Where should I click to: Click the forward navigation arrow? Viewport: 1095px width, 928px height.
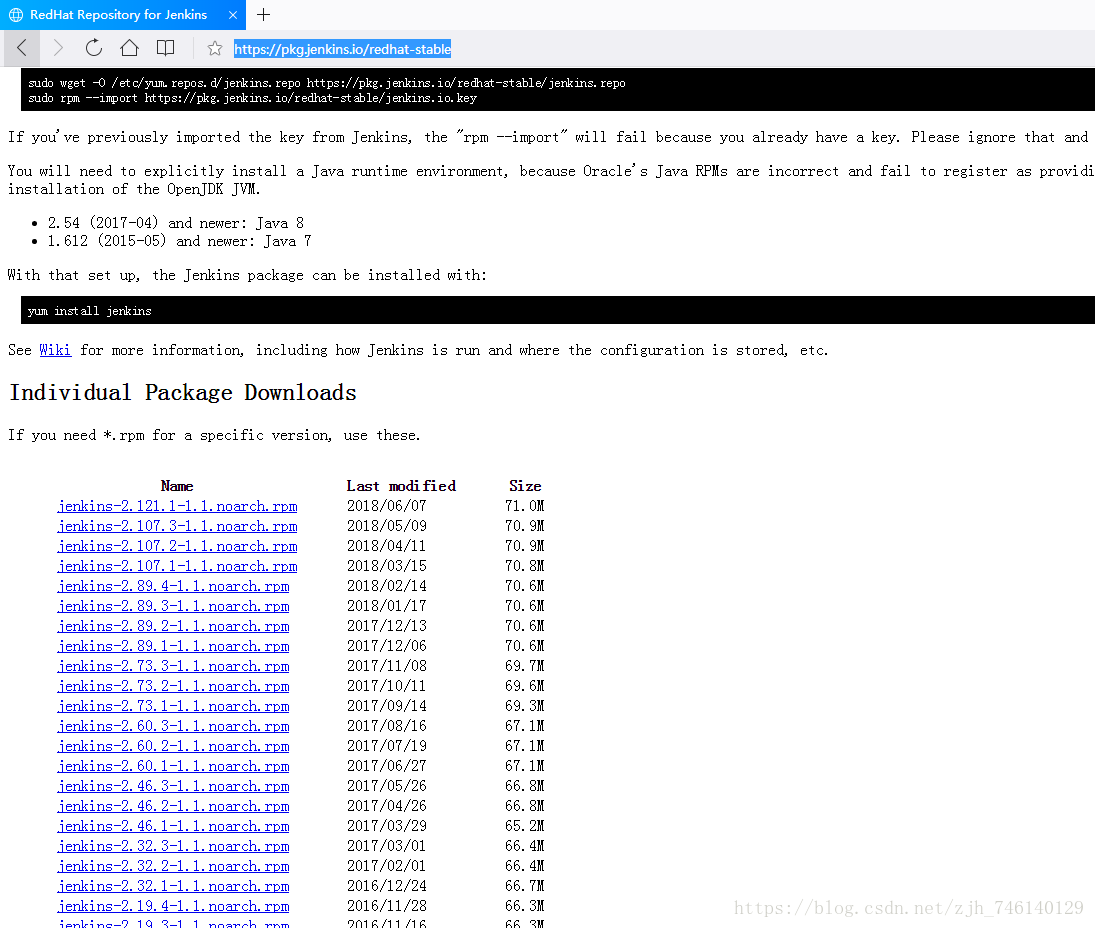58,48
